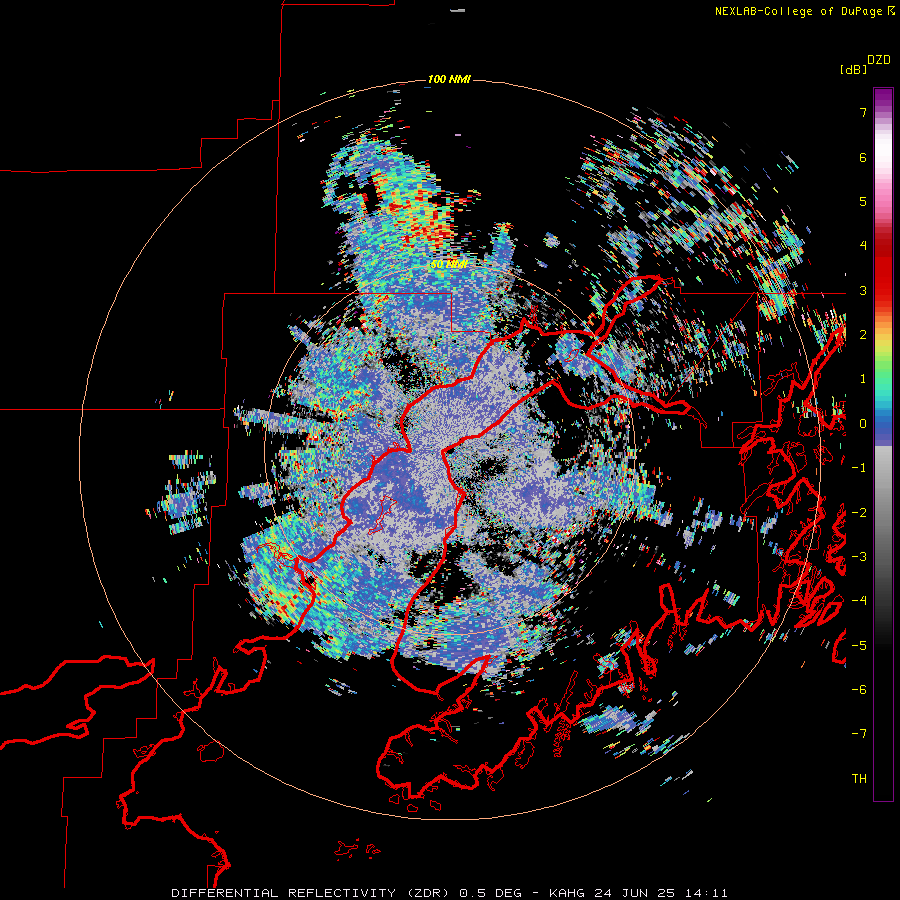Click the negative 5 dB scale label

click(x=859, y=646)
